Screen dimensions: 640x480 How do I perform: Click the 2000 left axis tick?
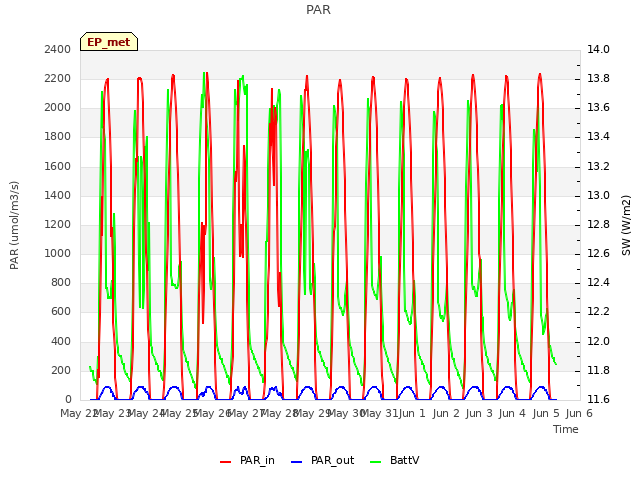pos(58,108)
